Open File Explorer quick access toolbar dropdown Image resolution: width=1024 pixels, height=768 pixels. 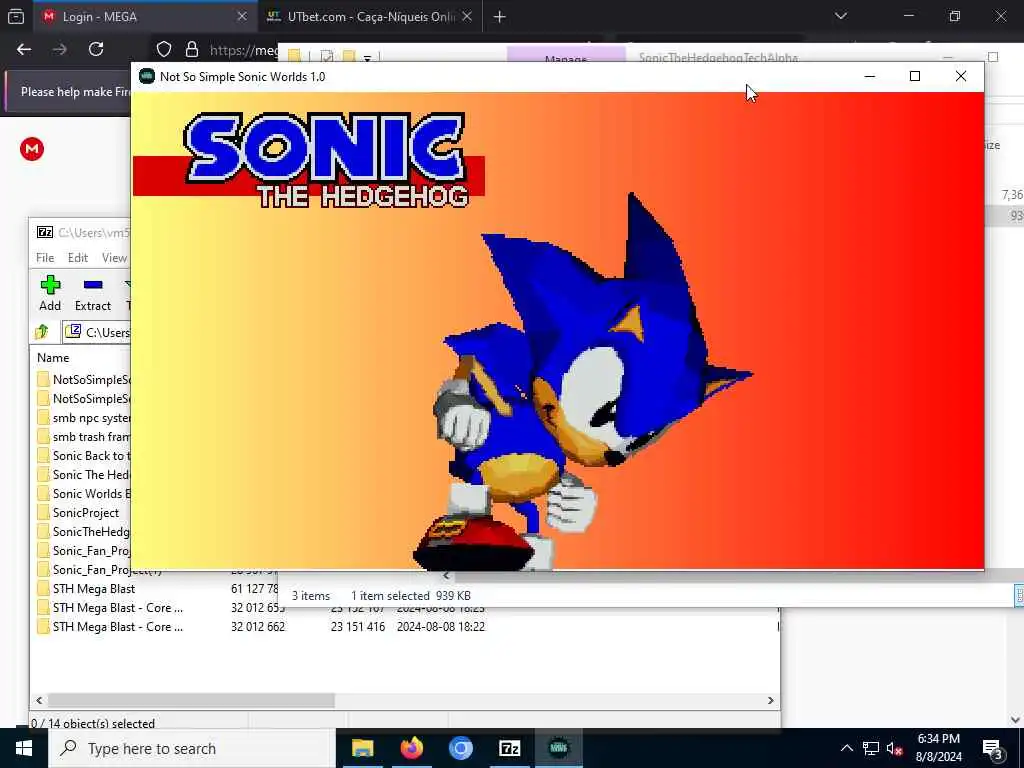pos(367,57)
